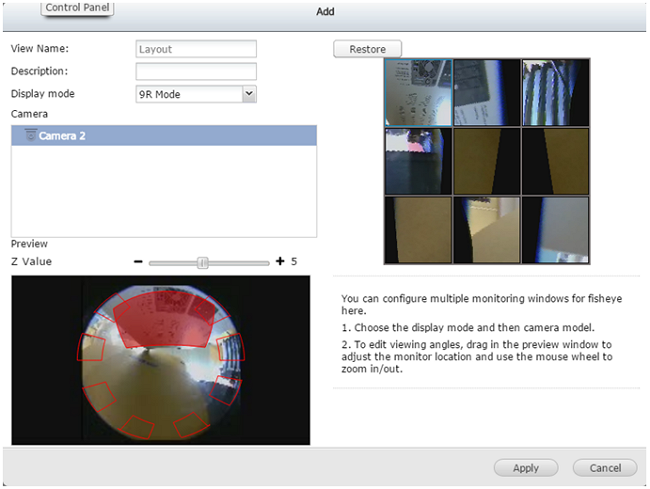Select the middle-left monitoring window thumbnail

[x=419, y=161]
